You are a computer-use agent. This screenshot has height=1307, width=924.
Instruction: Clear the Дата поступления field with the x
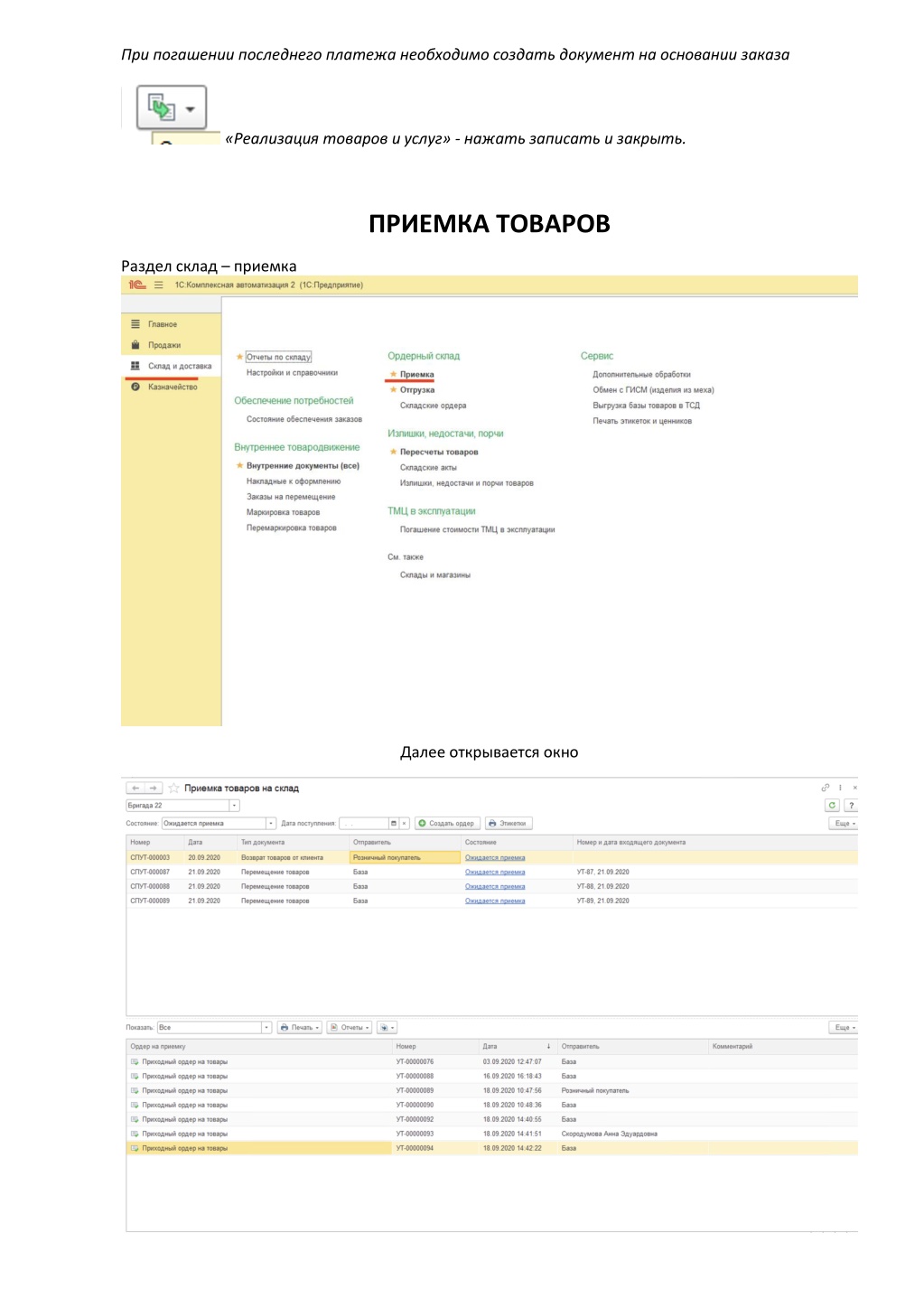404,824
